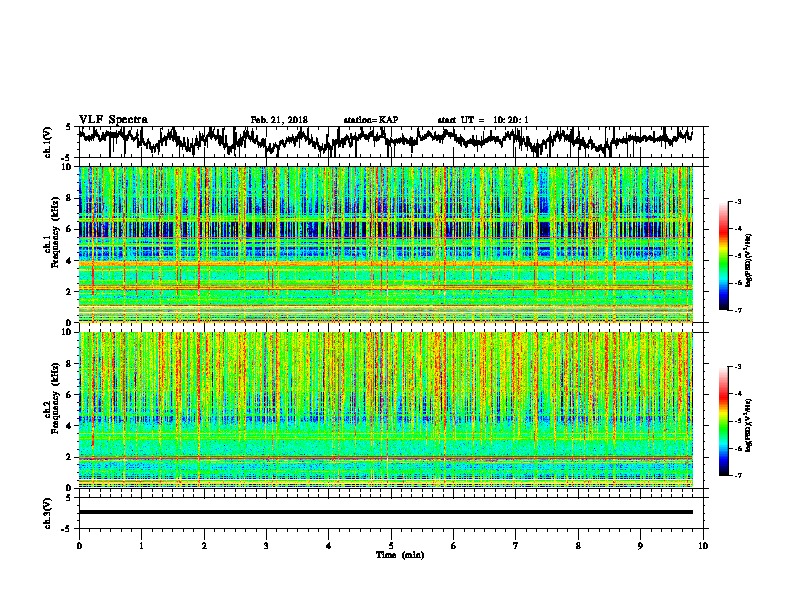Click the time axis tick label "1"
The height and width of the screenshot is (612, 792).
pos(141,546)
